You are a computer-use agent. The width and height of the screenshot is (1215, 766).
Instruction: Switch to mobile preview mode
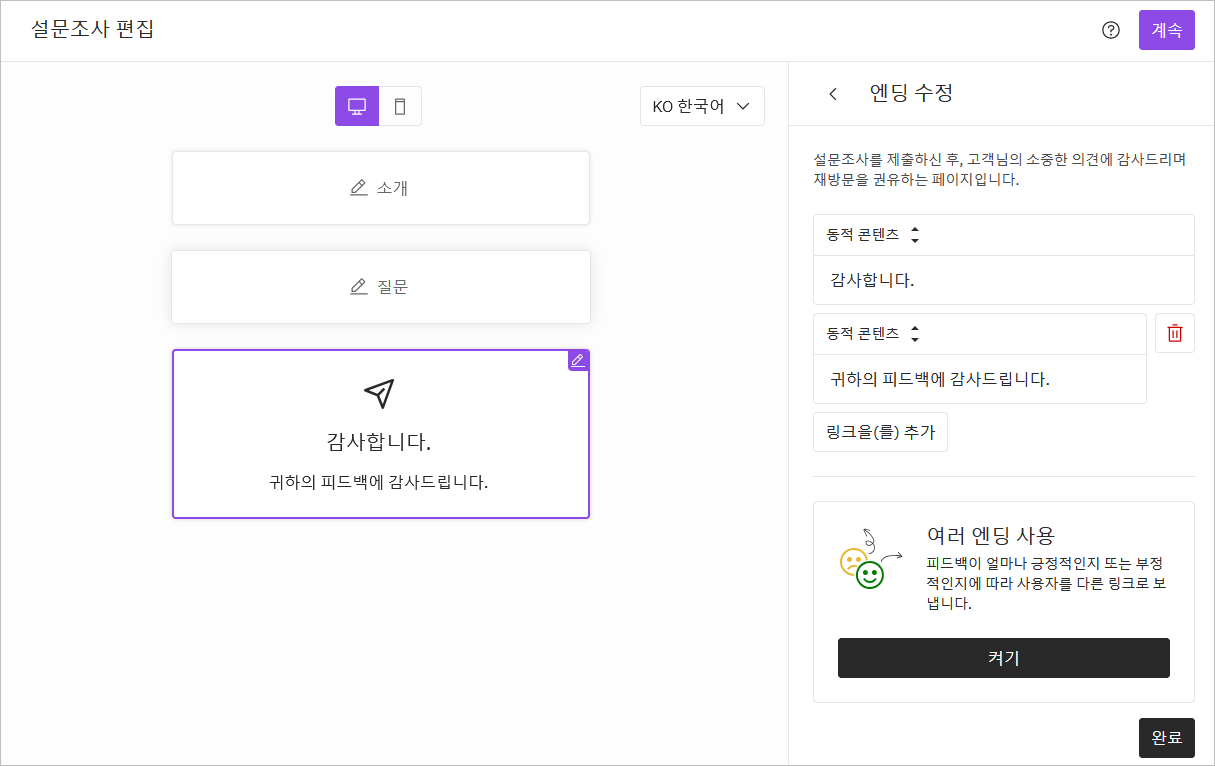(x=400, y=106)
